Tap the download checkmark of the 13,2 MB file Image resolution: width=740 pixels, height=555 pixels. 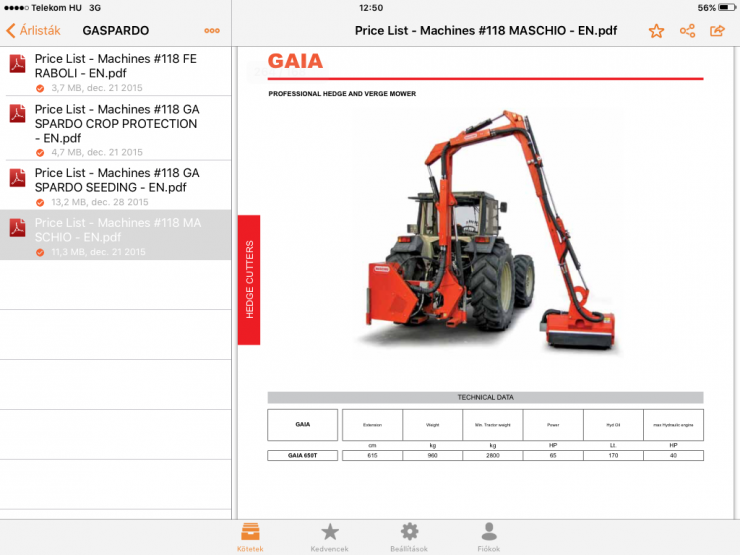[40, 202]
